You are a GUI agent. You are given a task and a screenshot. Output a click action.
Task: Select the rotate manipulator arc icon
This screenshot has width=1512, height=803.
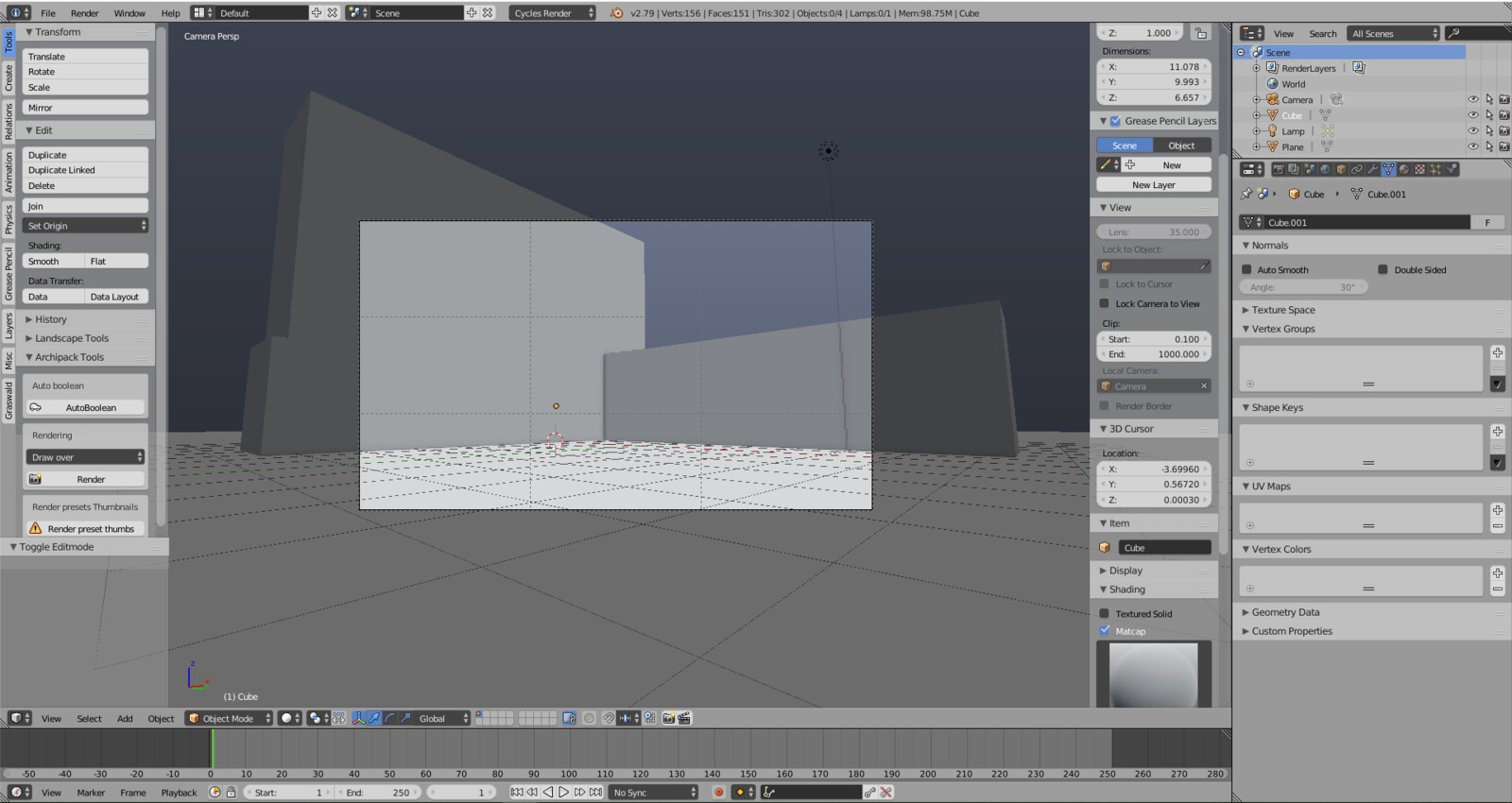pos(389,718)
